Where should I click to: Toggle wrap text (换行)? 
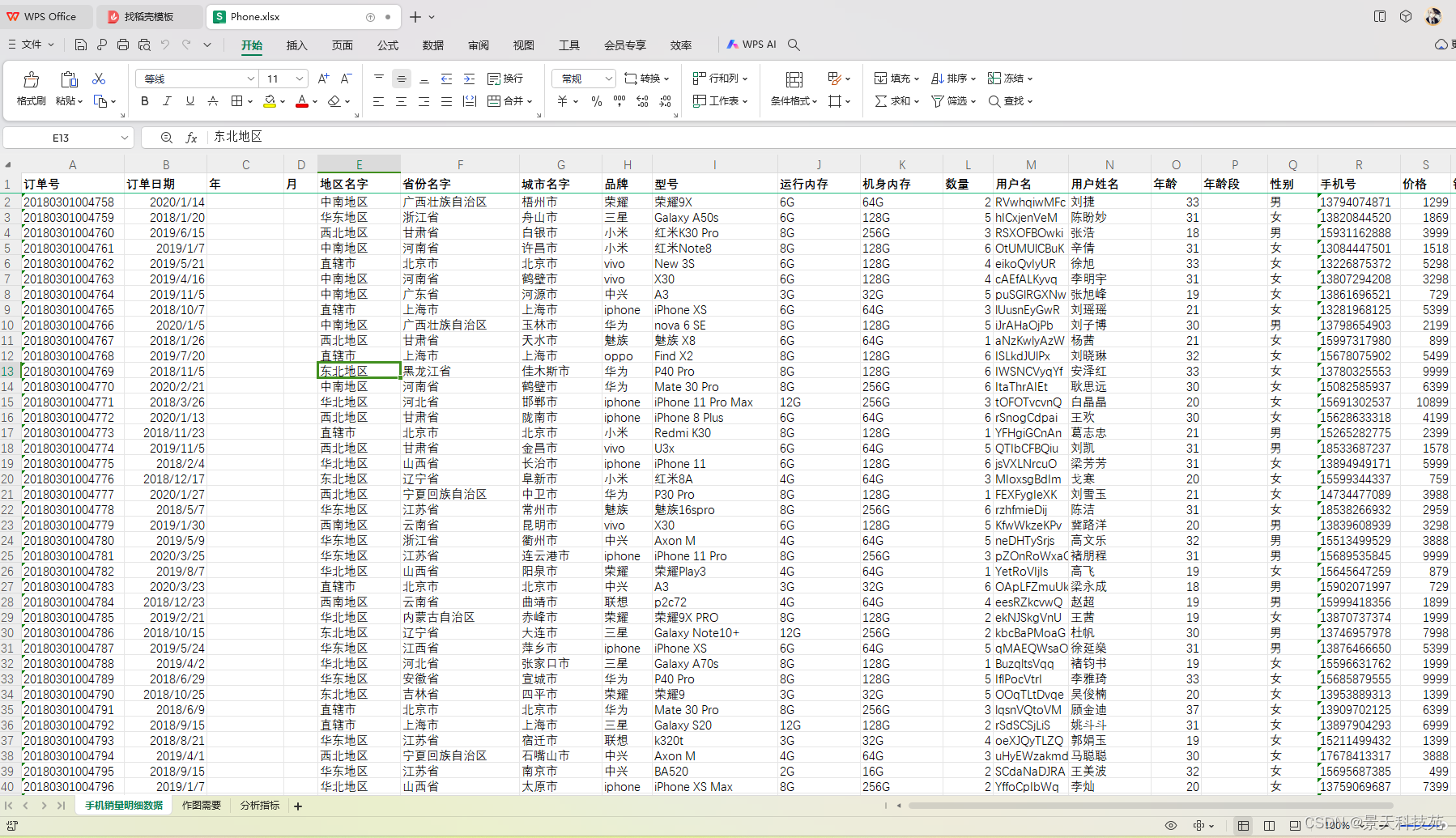pos(505,79)
